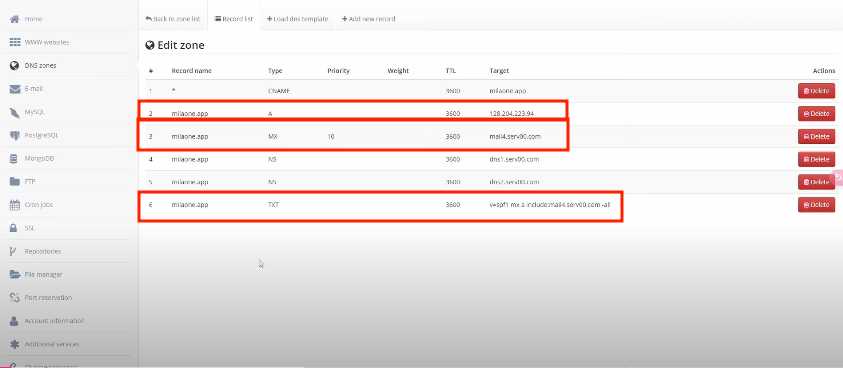Click the WWW websites grid icon
The width and height of the screenshot is (843, 368).
point(15,43)
